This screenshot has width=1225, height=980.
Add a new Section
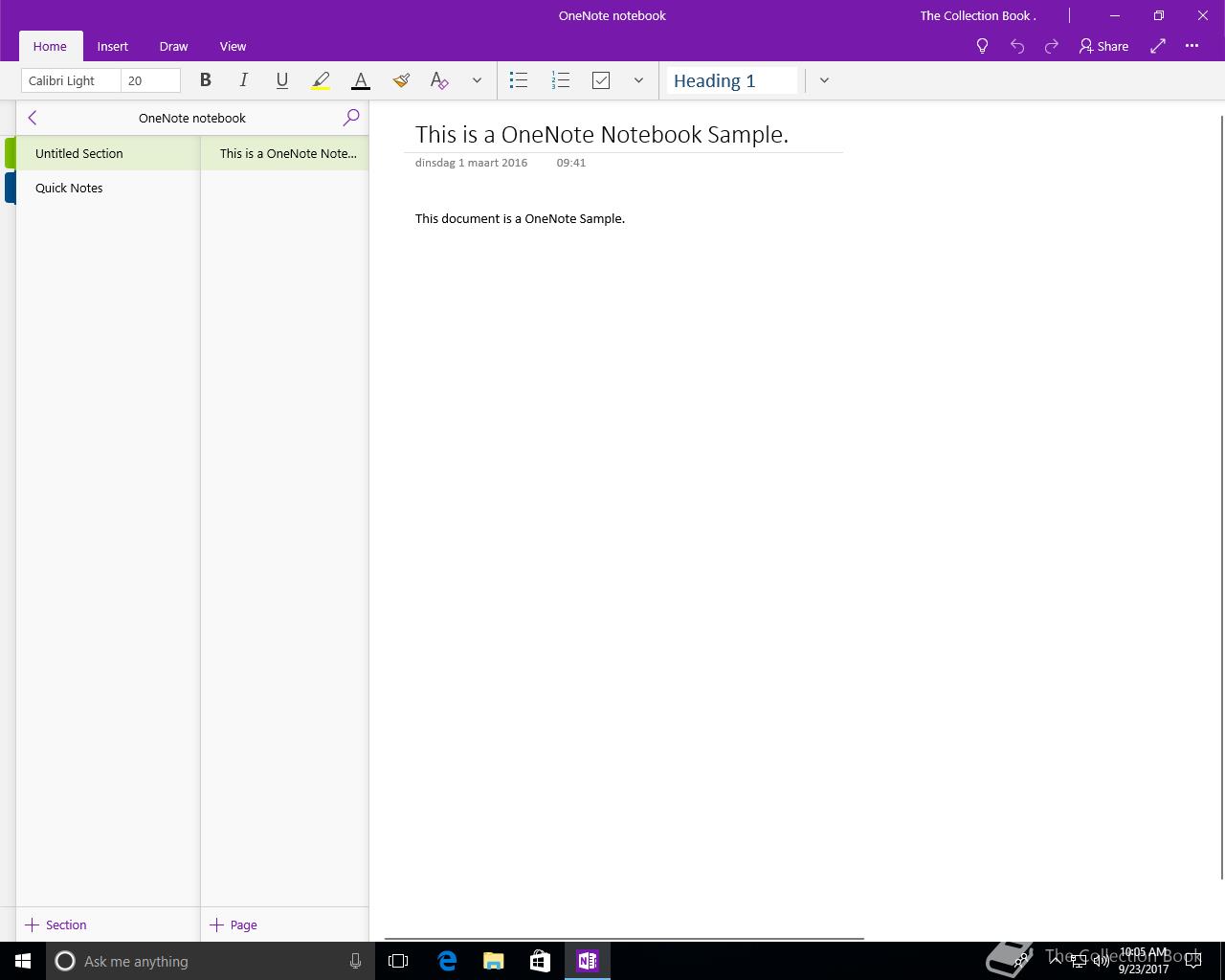point(56,924)
